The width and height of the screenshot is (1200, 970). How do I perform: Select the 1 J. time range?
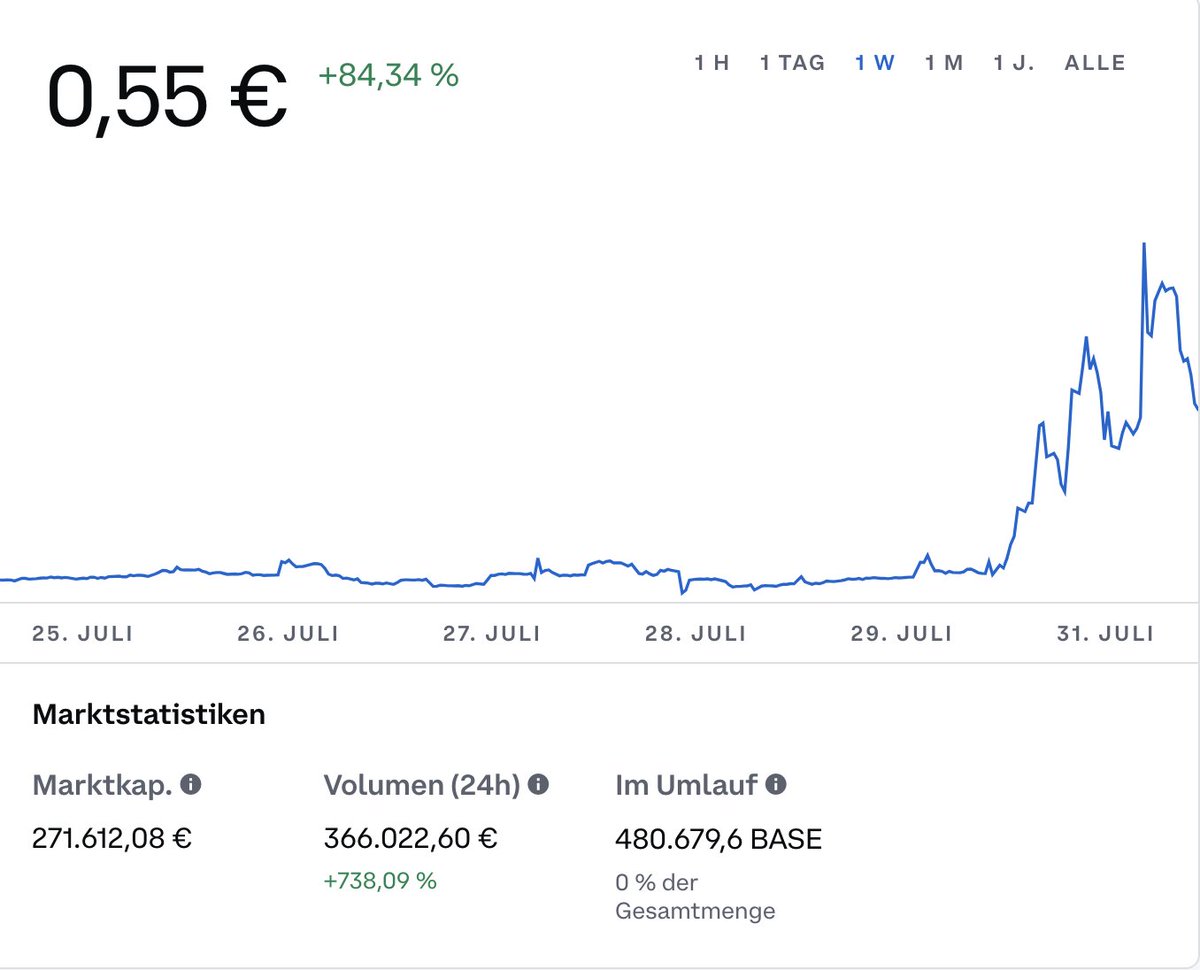(1014, 63)
